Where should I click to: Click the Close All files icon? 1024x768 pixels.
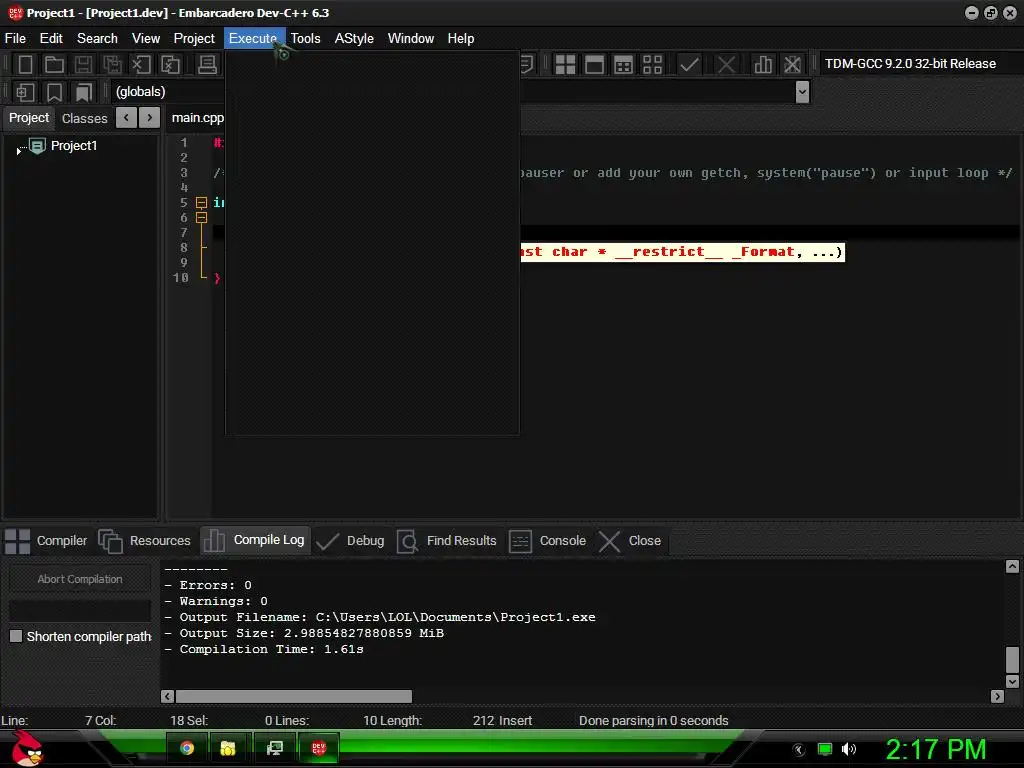pos(170,65)
